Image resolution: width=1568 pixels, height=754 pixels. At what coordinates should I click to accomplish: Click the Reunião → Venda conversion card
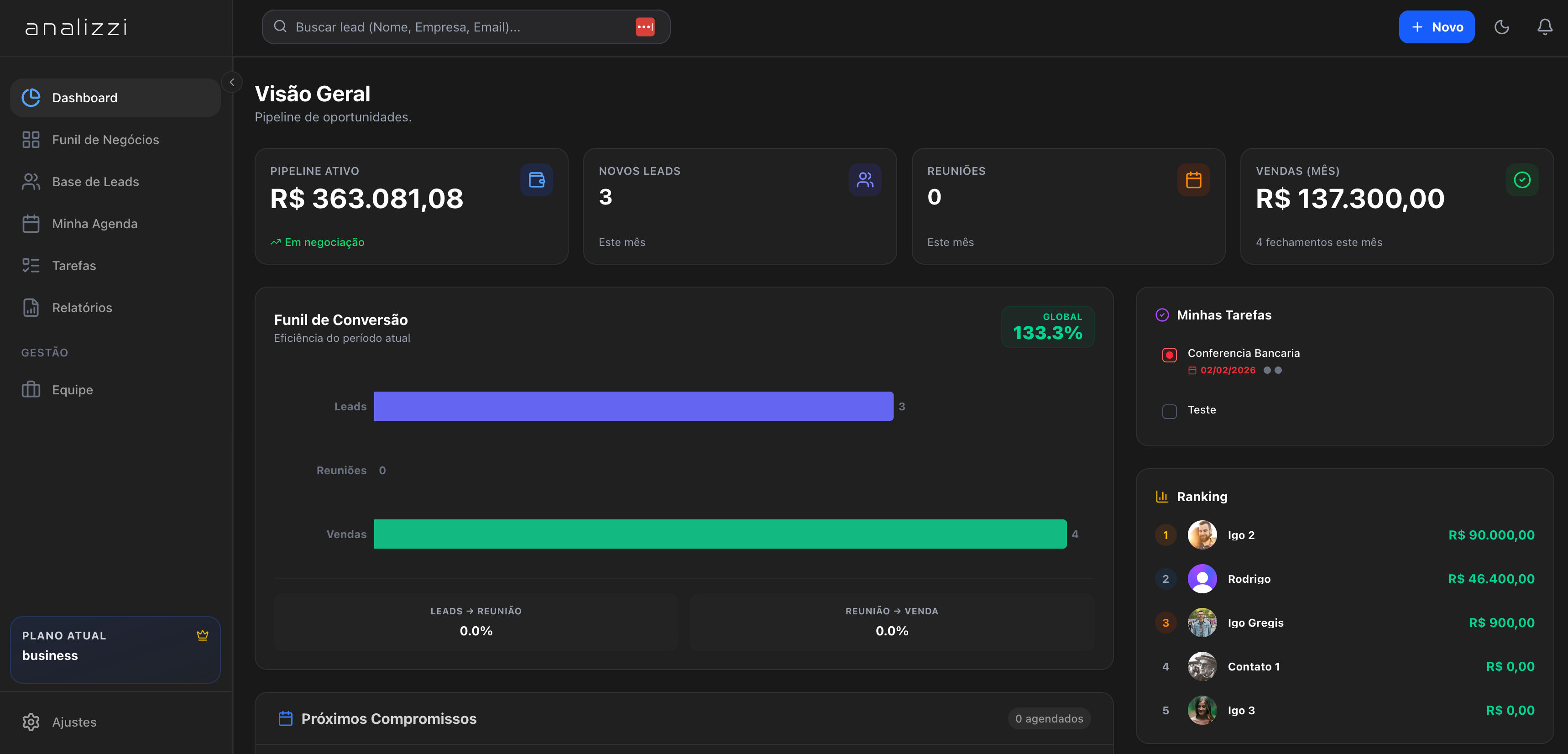tap(892, 622)
